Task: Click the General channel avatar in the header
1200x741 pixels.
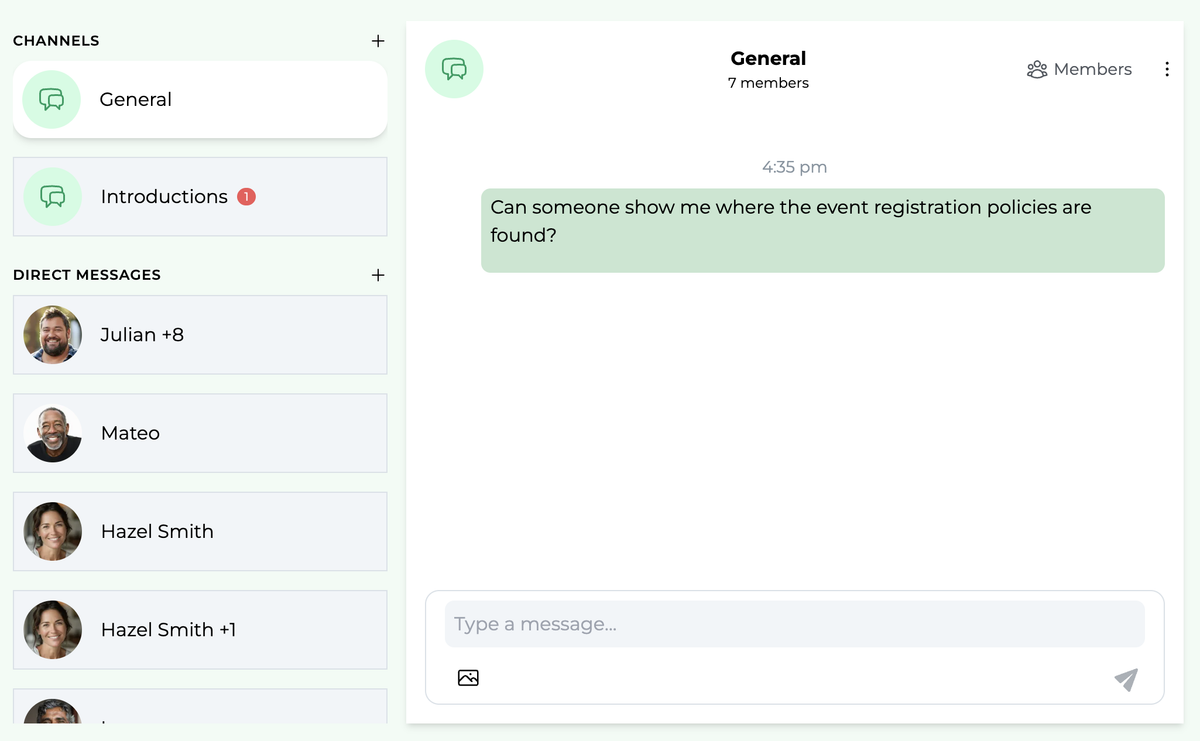Action: [x=454, y=68]
